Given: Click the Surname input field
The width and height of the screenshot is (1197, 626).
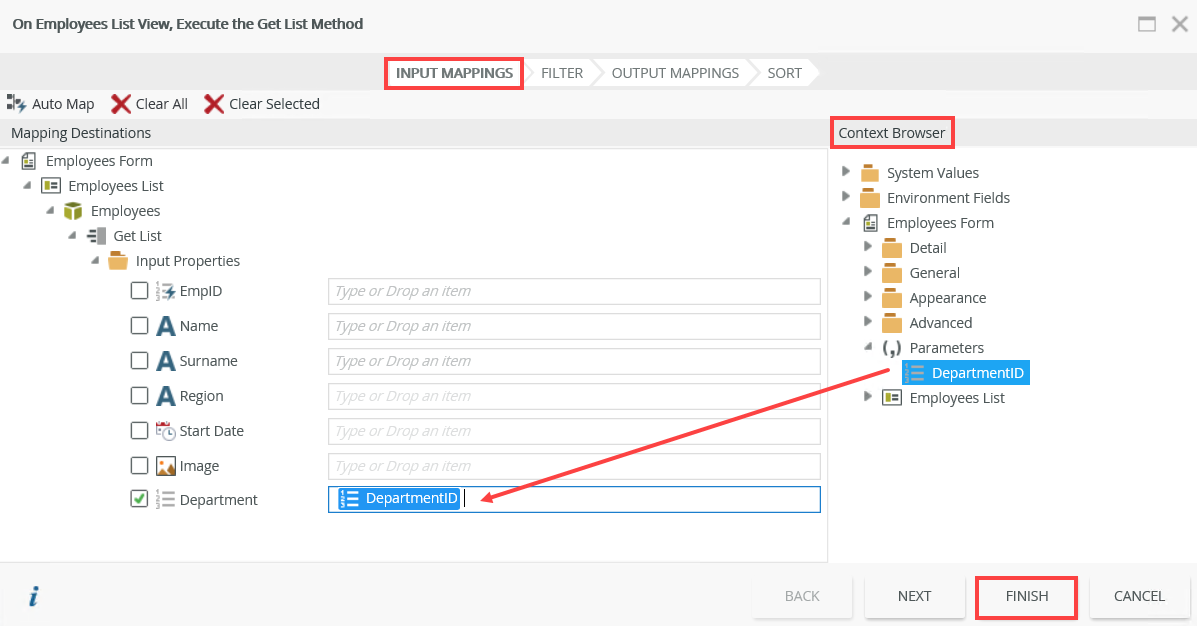Looking at the screenshot, I should coord(574,361).
